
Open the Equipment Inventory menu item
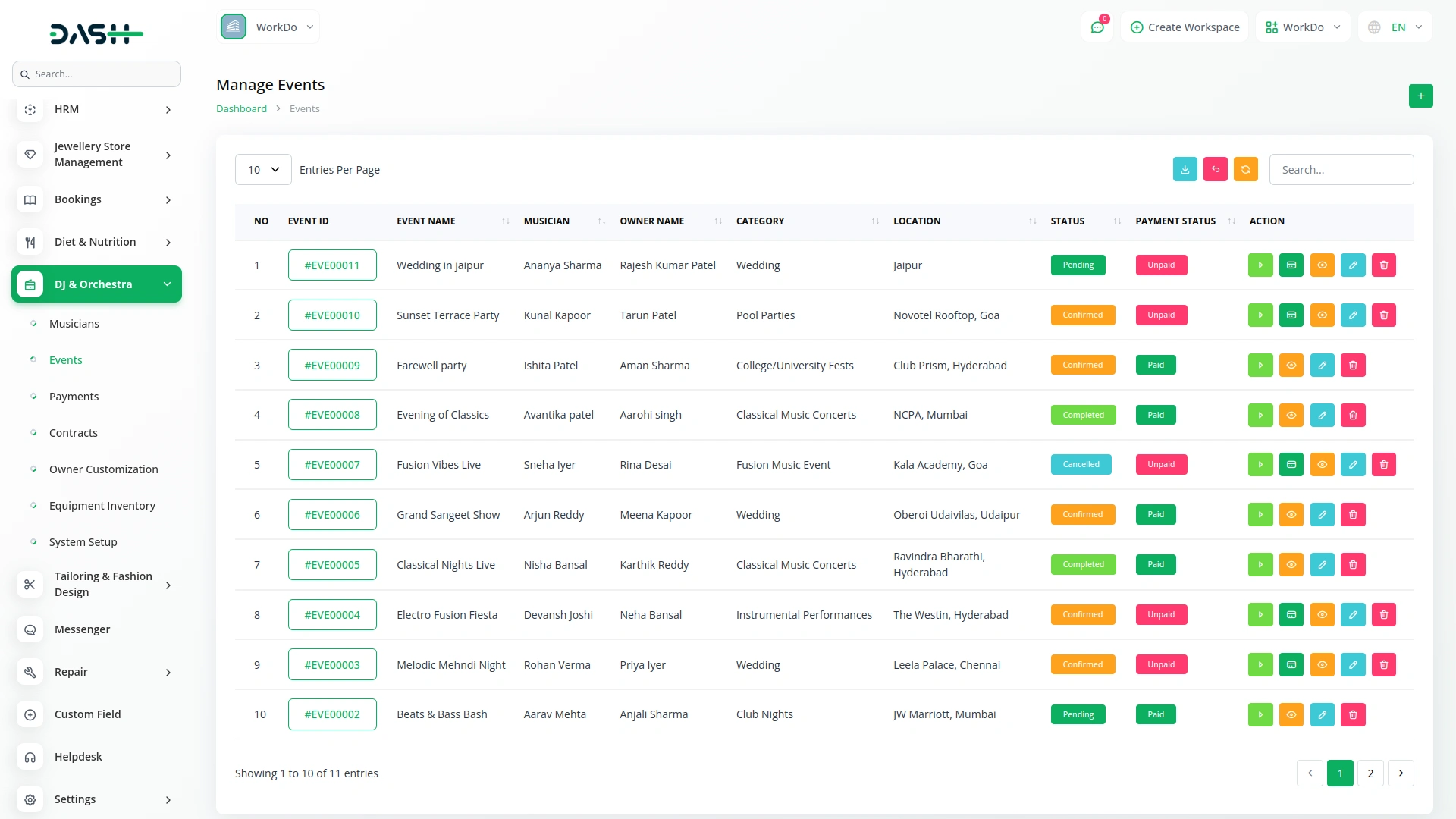(102, 506)
